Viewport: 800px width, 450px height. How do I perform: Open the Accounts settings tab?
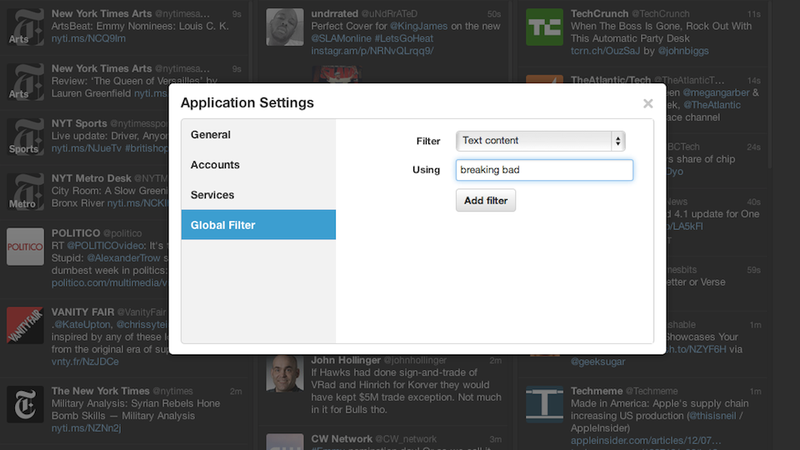point(258,165)
